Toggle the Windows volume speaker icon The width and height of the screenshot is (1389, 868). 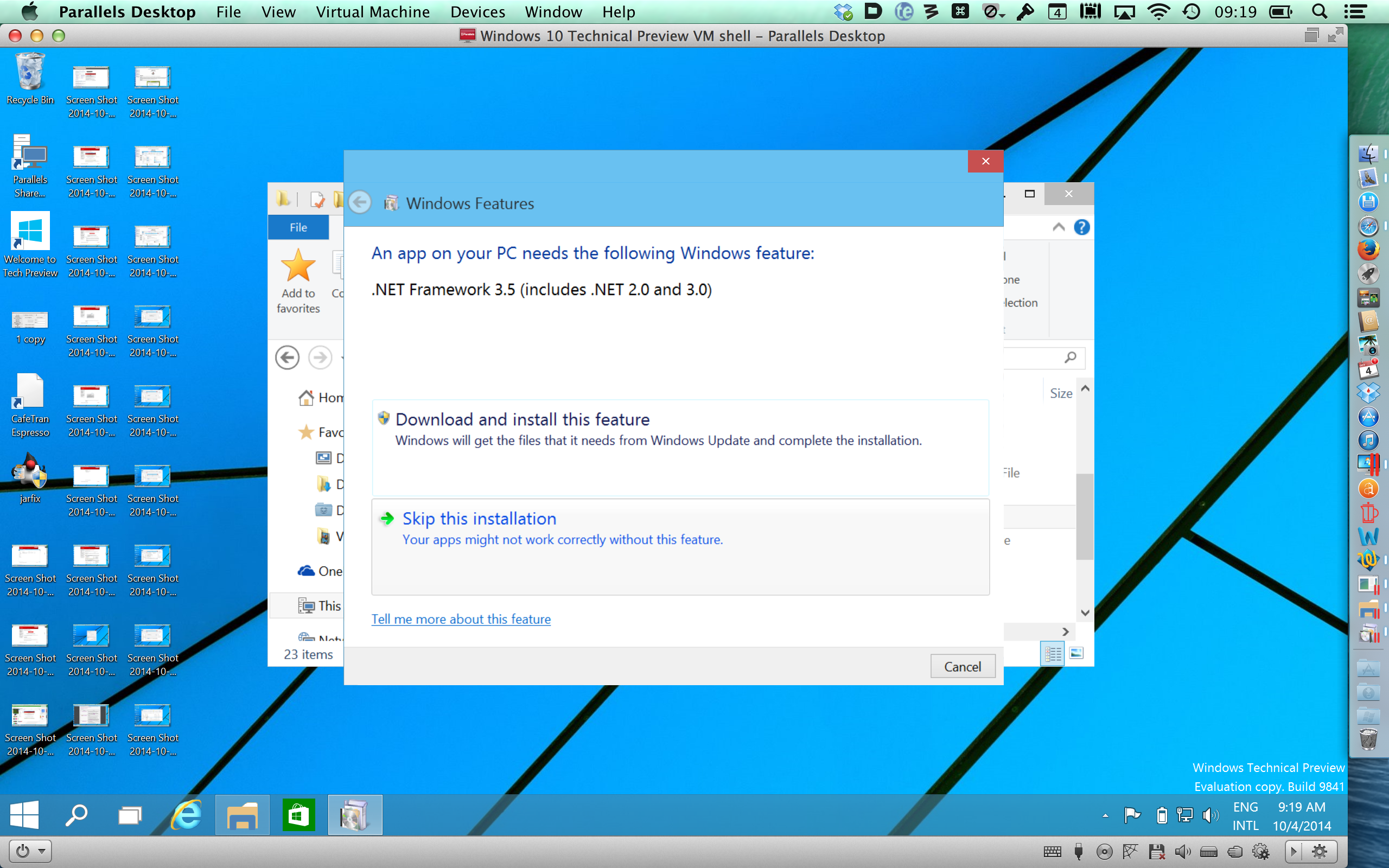[x=1210, y=815]
